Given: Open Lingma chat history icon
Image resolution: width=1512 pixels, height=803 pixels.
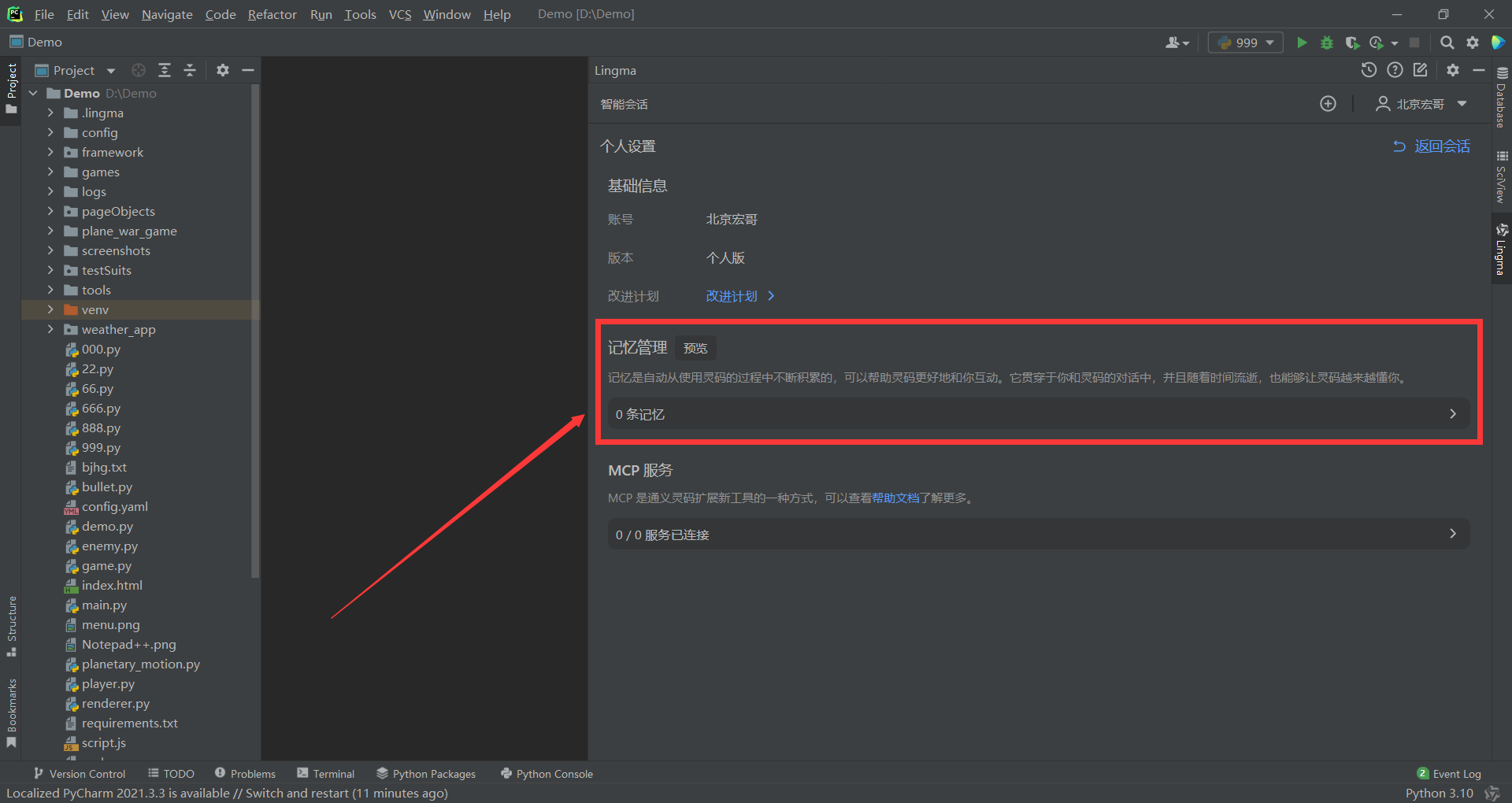Looking at the screenshot, I should pos(1369,70).
